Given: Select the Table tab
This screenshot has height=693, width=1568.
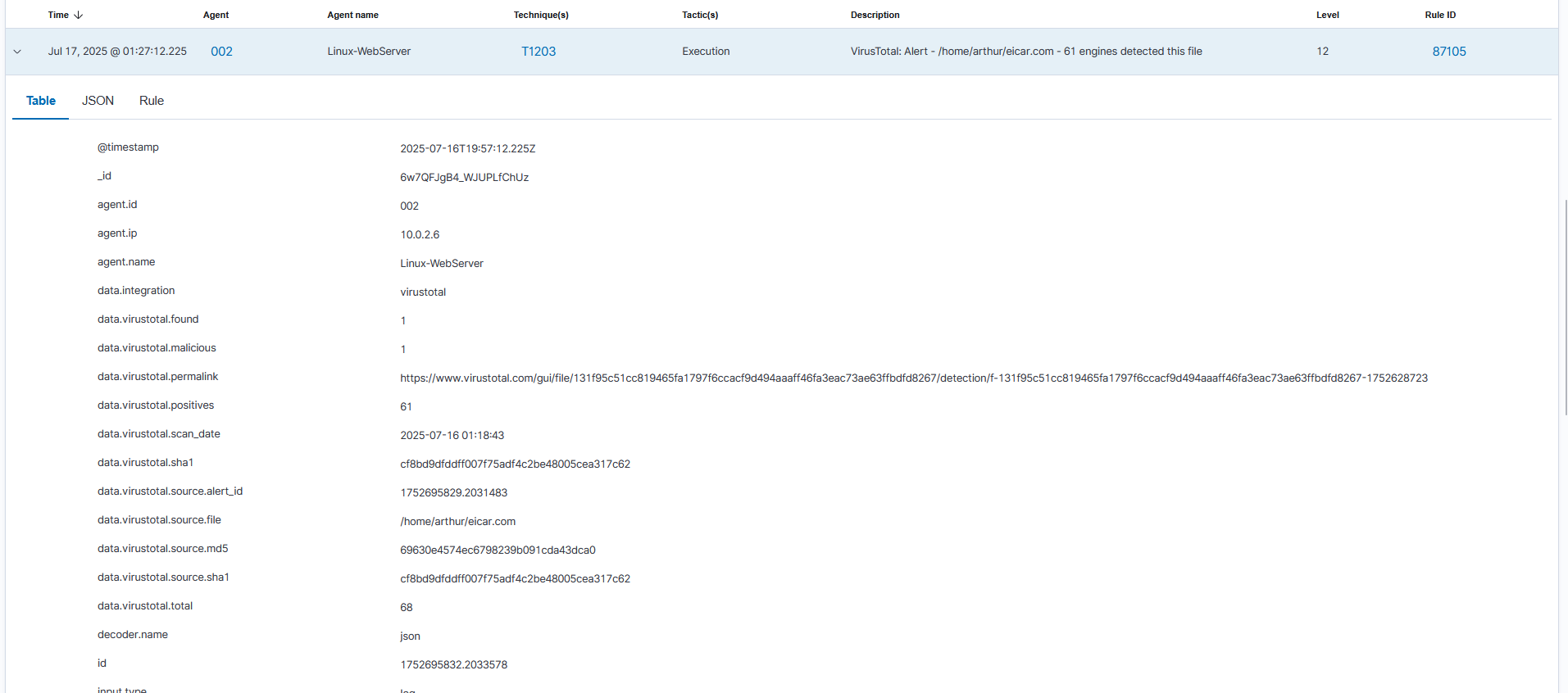Looking at the screenshot, I should [x=41, y=101].
